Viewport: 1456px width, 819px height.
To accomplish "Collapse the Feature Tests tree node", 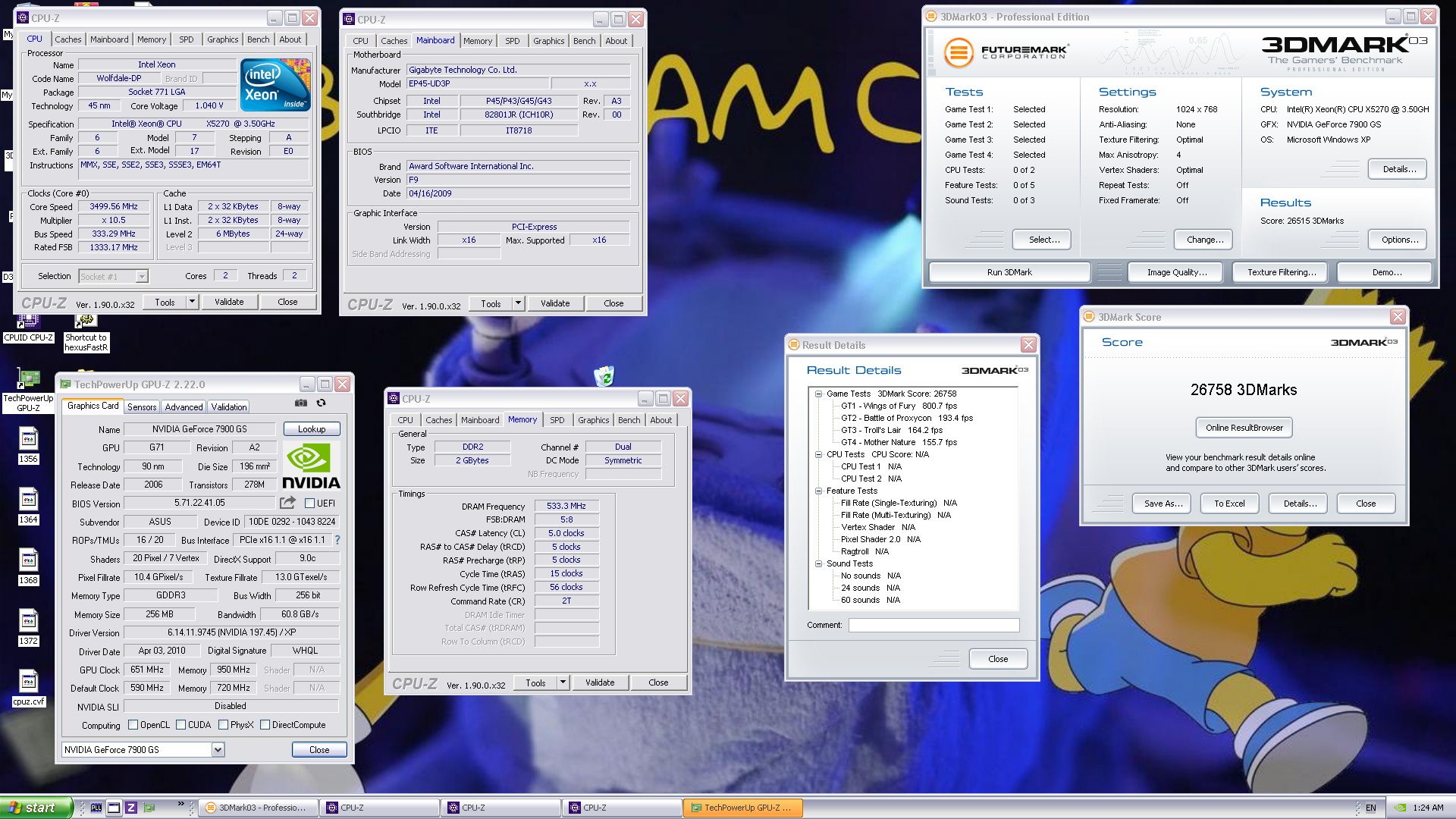I will 819,491.
